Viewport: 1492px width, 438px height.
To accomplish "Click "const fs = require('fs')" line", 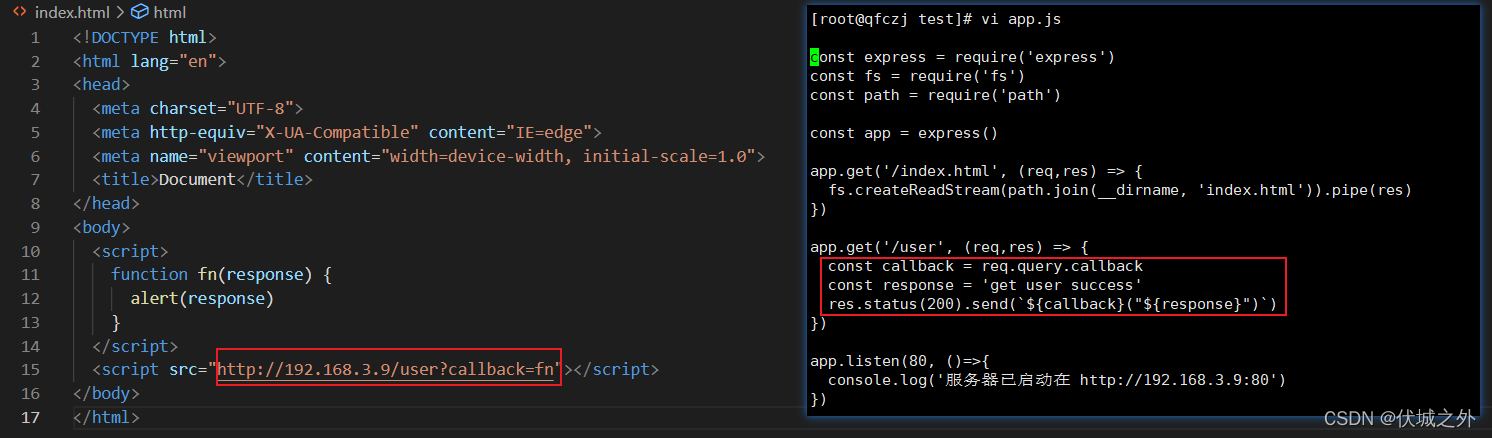I will 917,76.
